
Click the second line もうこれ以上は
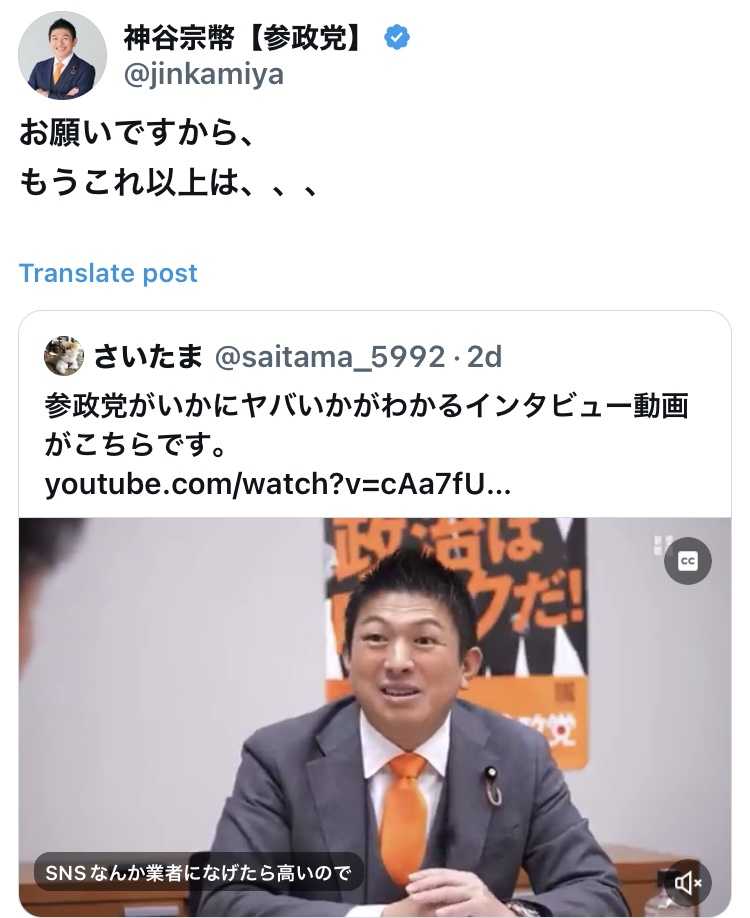point(169,183)
